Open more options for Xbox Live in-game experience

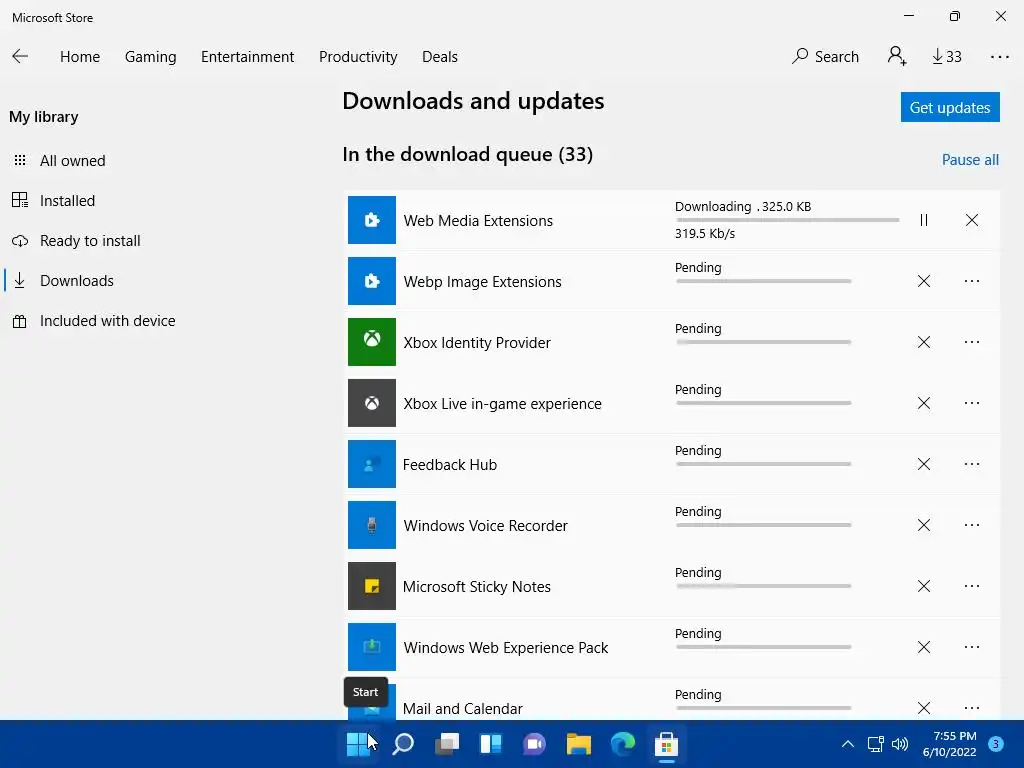coord(972,403)
